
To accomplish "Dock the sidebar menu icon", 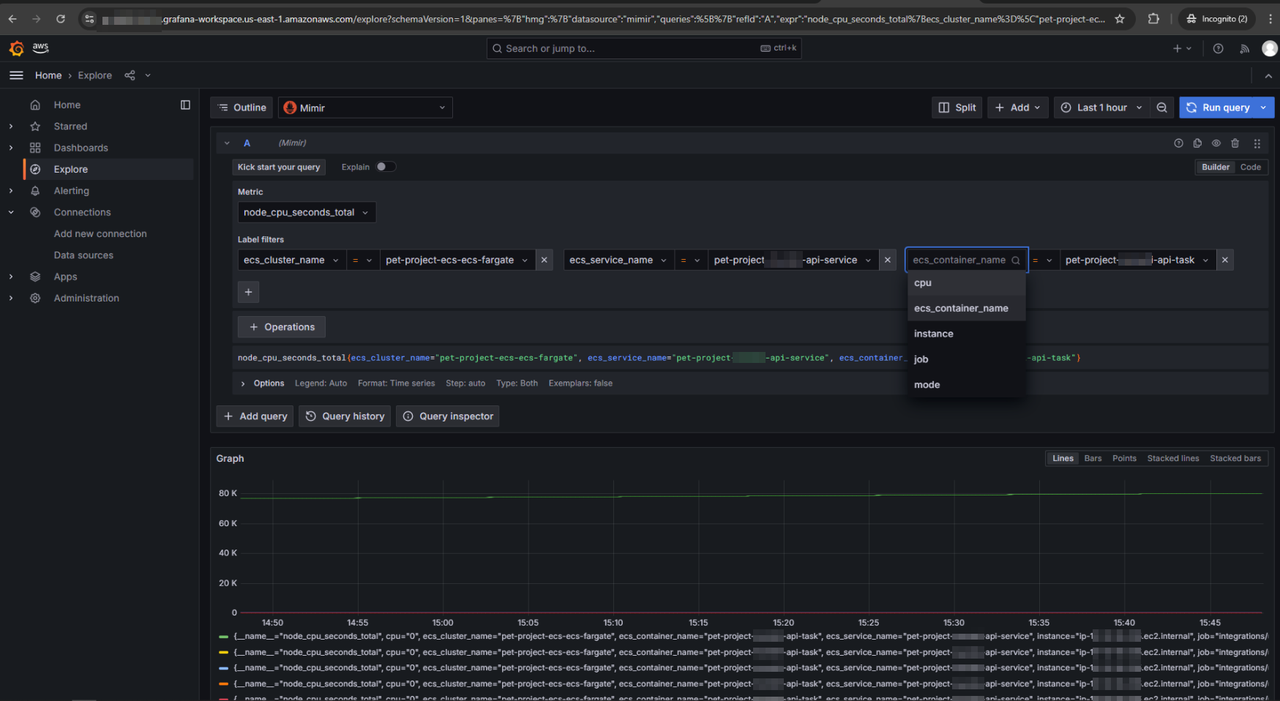I will tap(185, 105).
